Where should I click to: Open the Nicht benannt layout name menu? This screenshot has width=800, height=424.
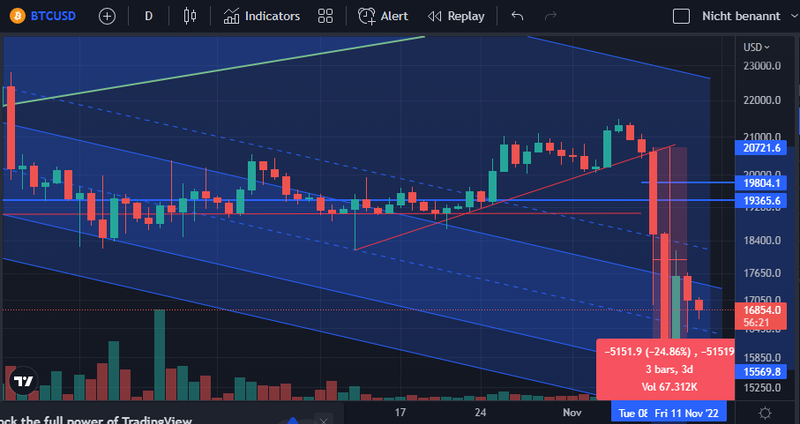pyautogui.click(x=741, y=16)
